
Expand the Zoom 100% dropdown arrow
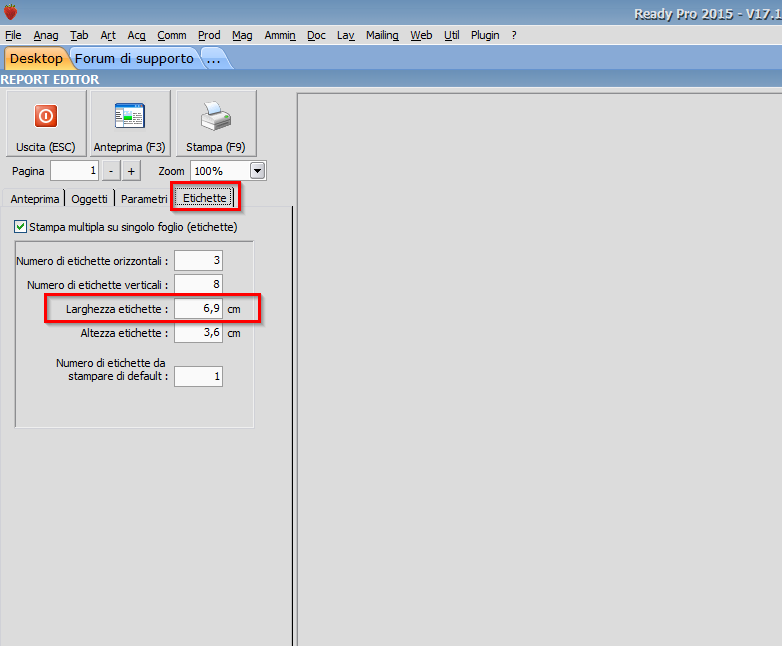257,171
